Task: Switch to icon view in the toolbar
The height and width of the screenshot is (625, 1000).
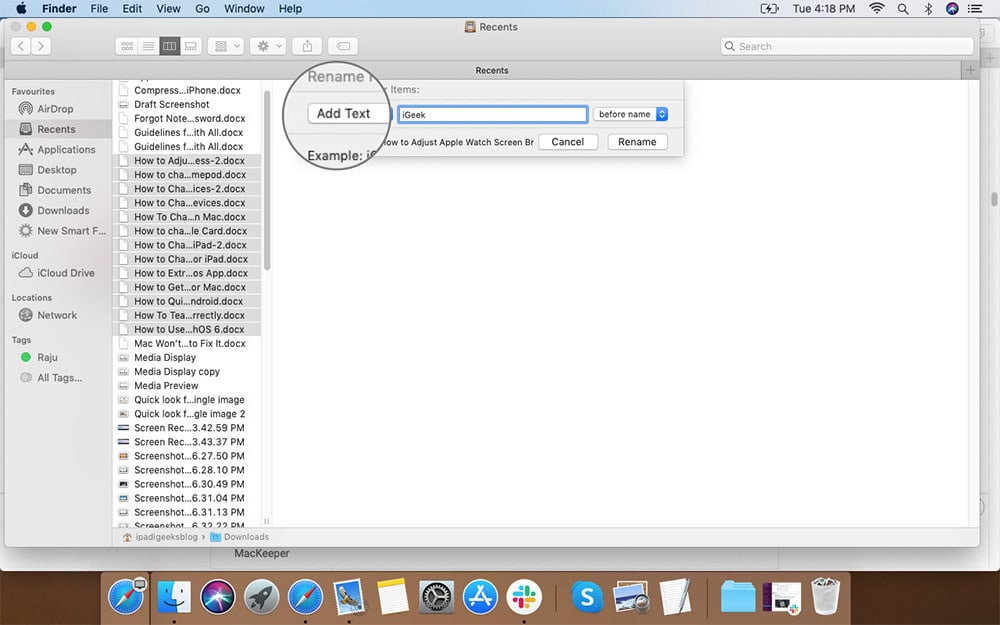Action: (x=127, y=45)
